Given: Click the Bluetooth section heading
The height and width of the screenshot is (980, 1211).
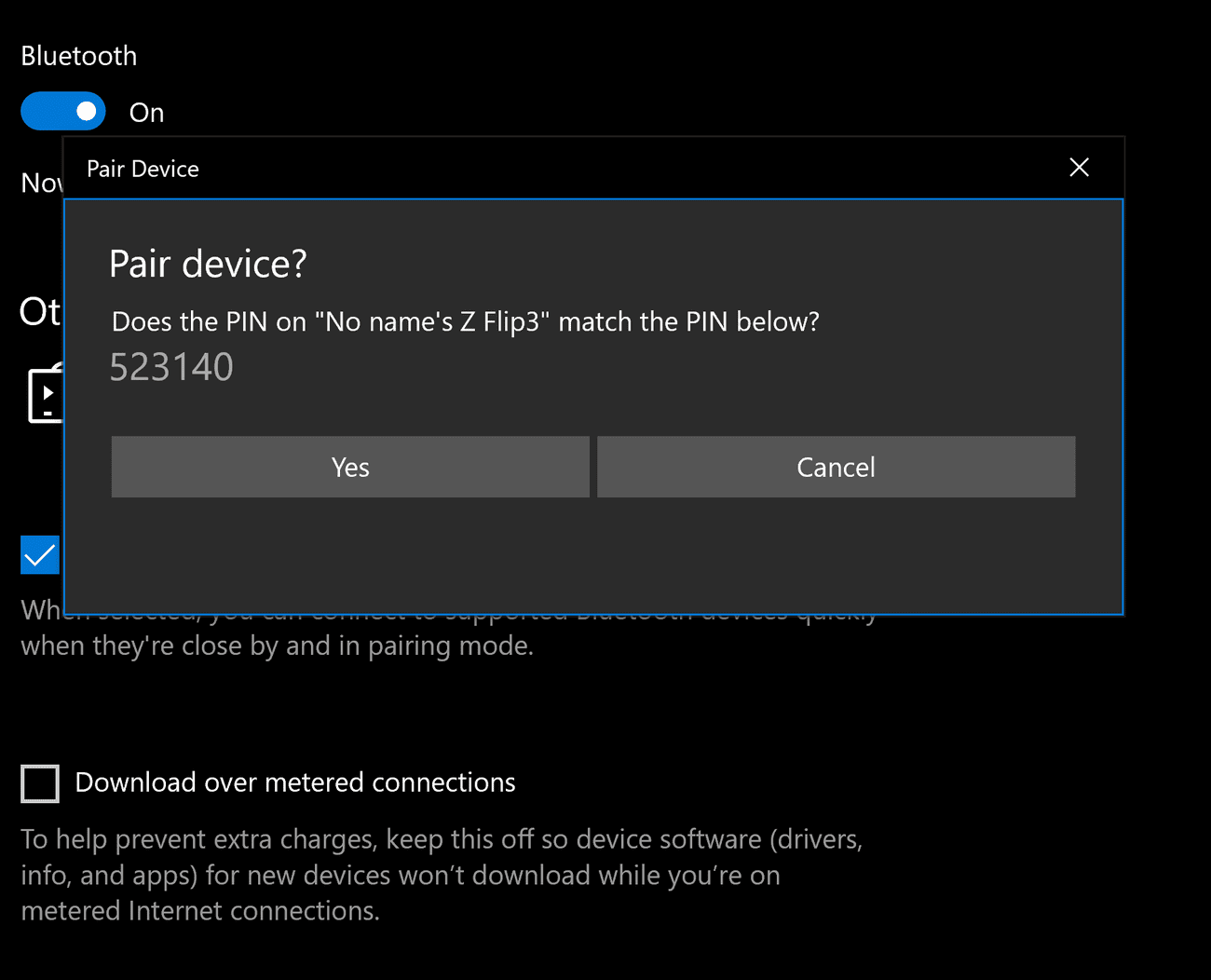Looking at the screenshot, I should coord(78,55).
